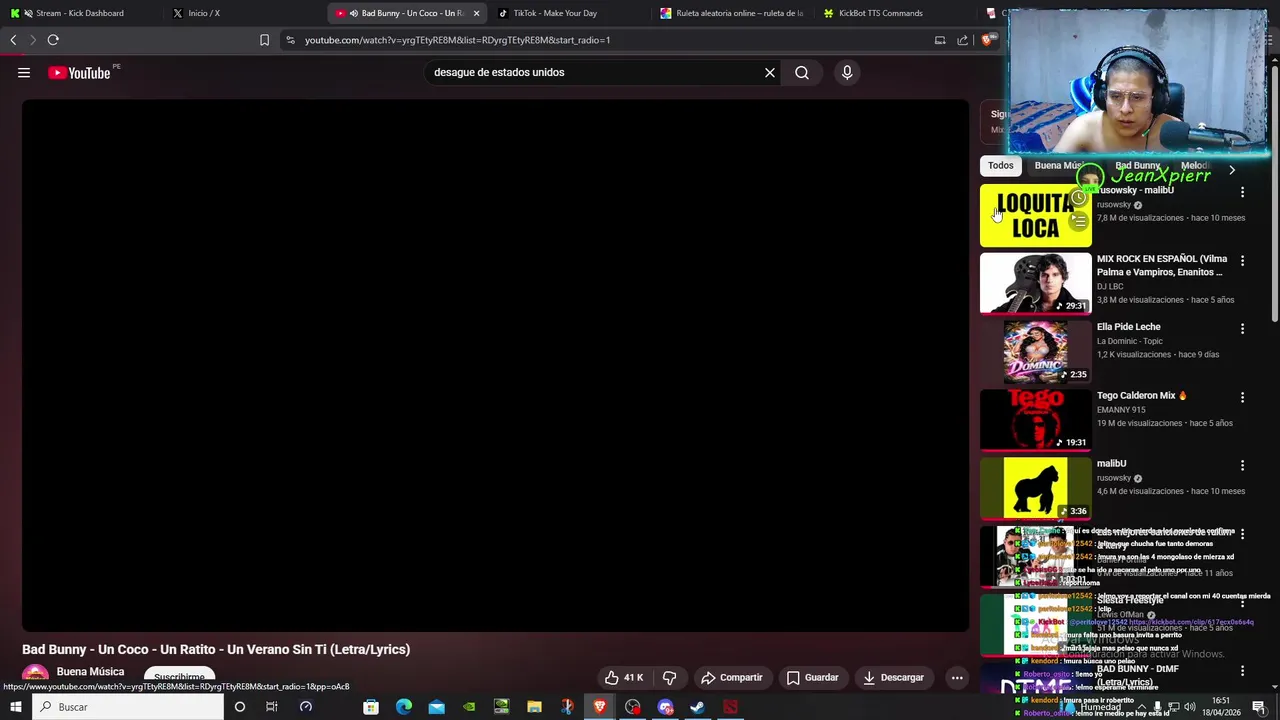Open File Explorer from the taskbar
This screenshot has width=1280, height=720.
click(x=535, y=707)
